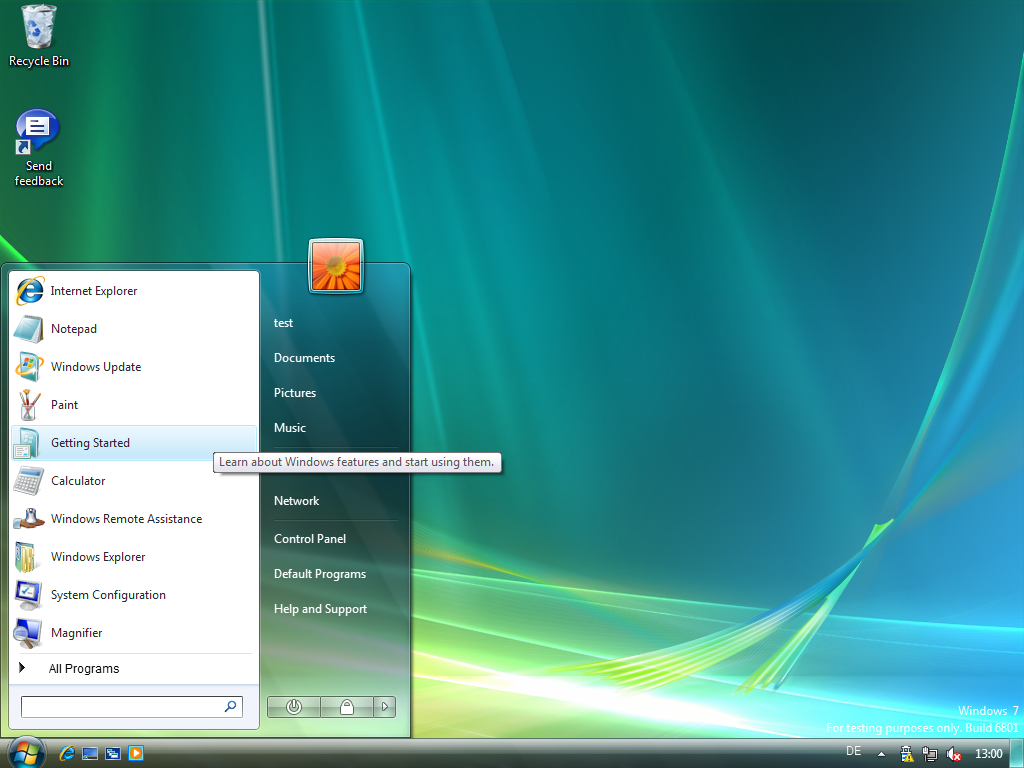
Task: Expand All Programs in the Start menu
Action: [x=135, y=668]
